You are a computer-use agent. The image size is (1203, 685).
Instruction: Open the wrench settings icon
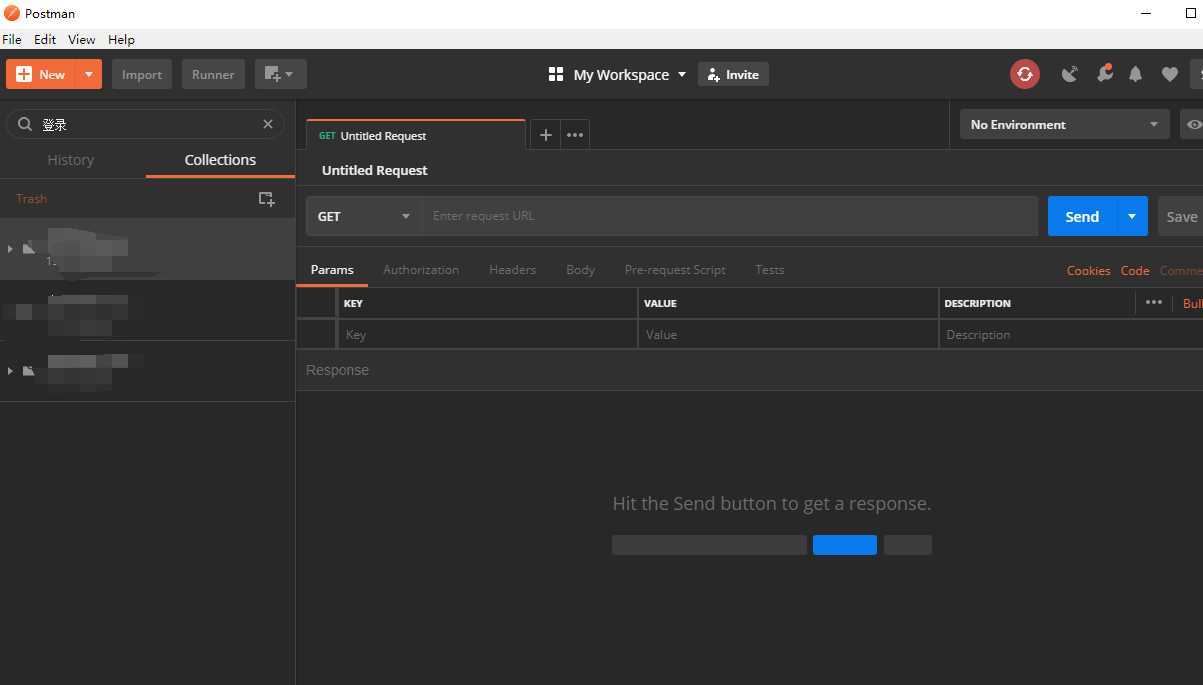[1104, 74]
